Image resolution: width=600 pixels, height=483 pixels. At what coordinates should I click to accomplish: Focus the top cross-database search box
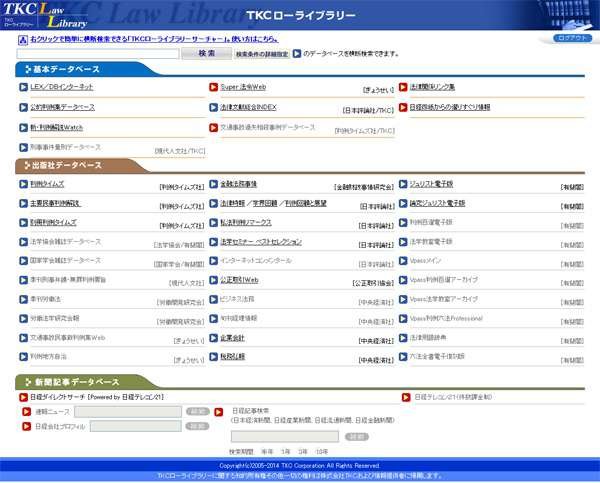tap(98, 54)
